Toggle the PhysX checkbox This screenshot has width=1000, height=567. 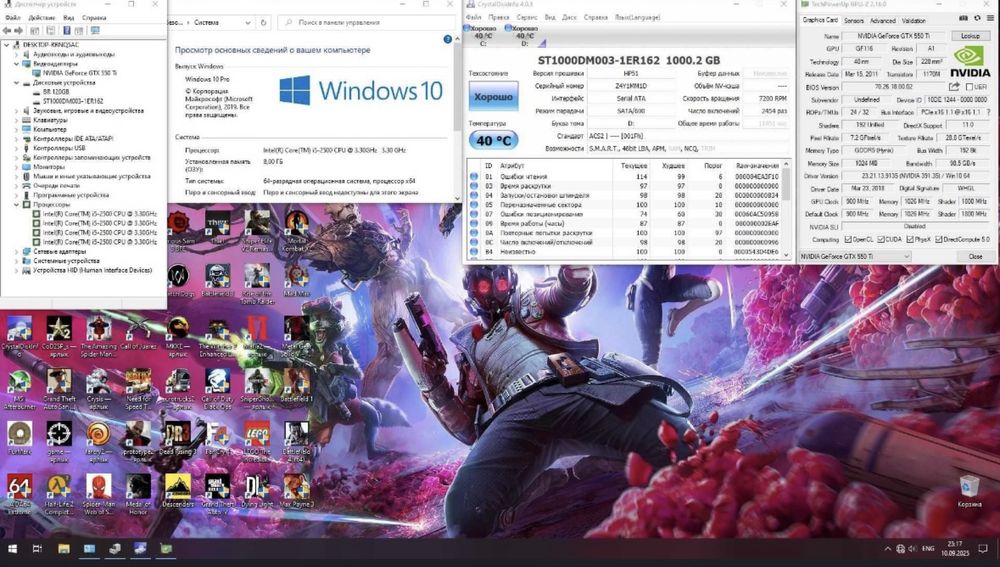910,239
